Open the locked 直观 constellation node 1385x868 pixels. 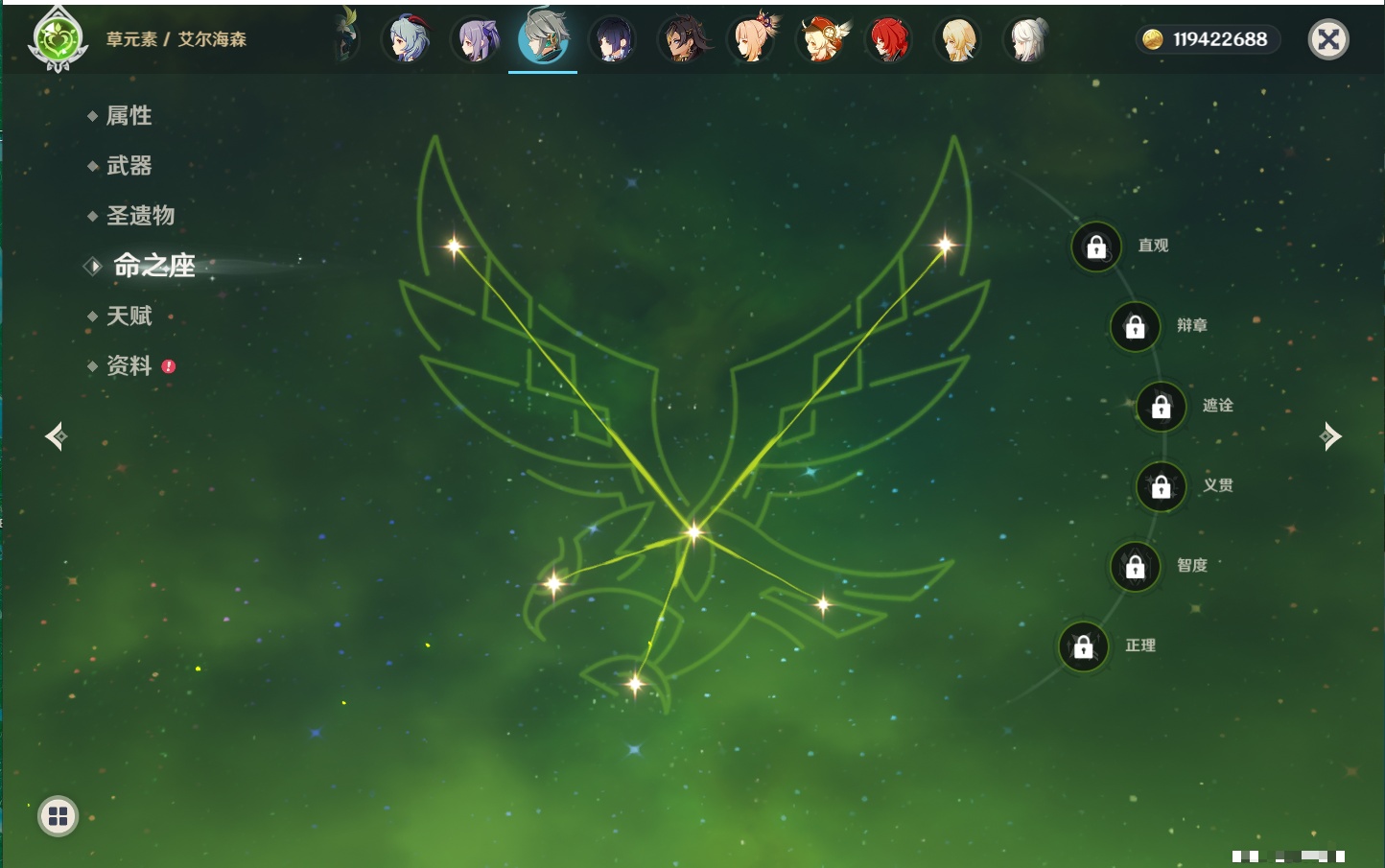(1096, 247)
